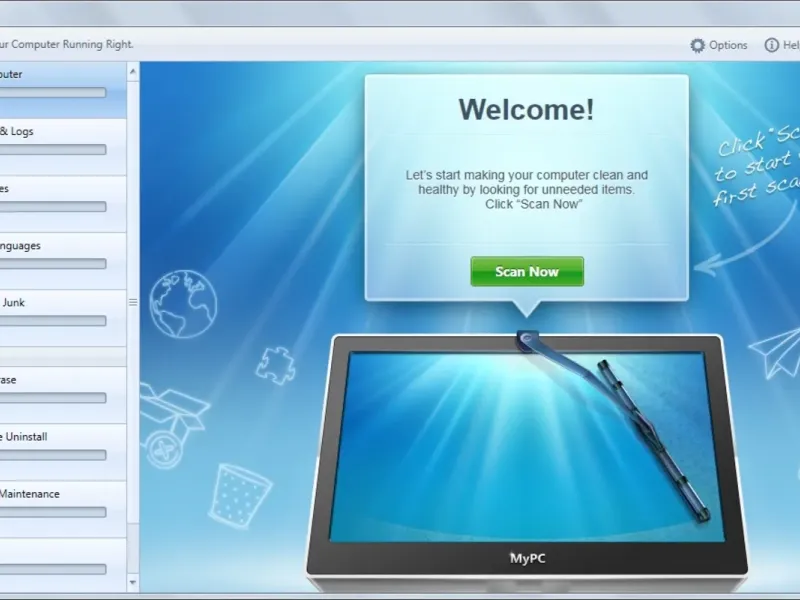Click the progress bar under '& Logs'
The image size is (800, 600).
coord(53,149)
